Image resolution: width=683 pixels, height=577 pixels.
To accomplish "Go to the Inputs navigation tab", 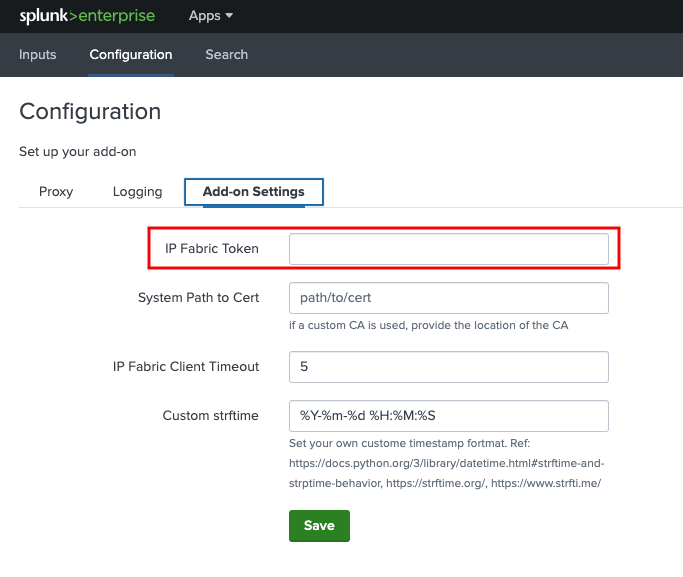I will pos(38,55).
